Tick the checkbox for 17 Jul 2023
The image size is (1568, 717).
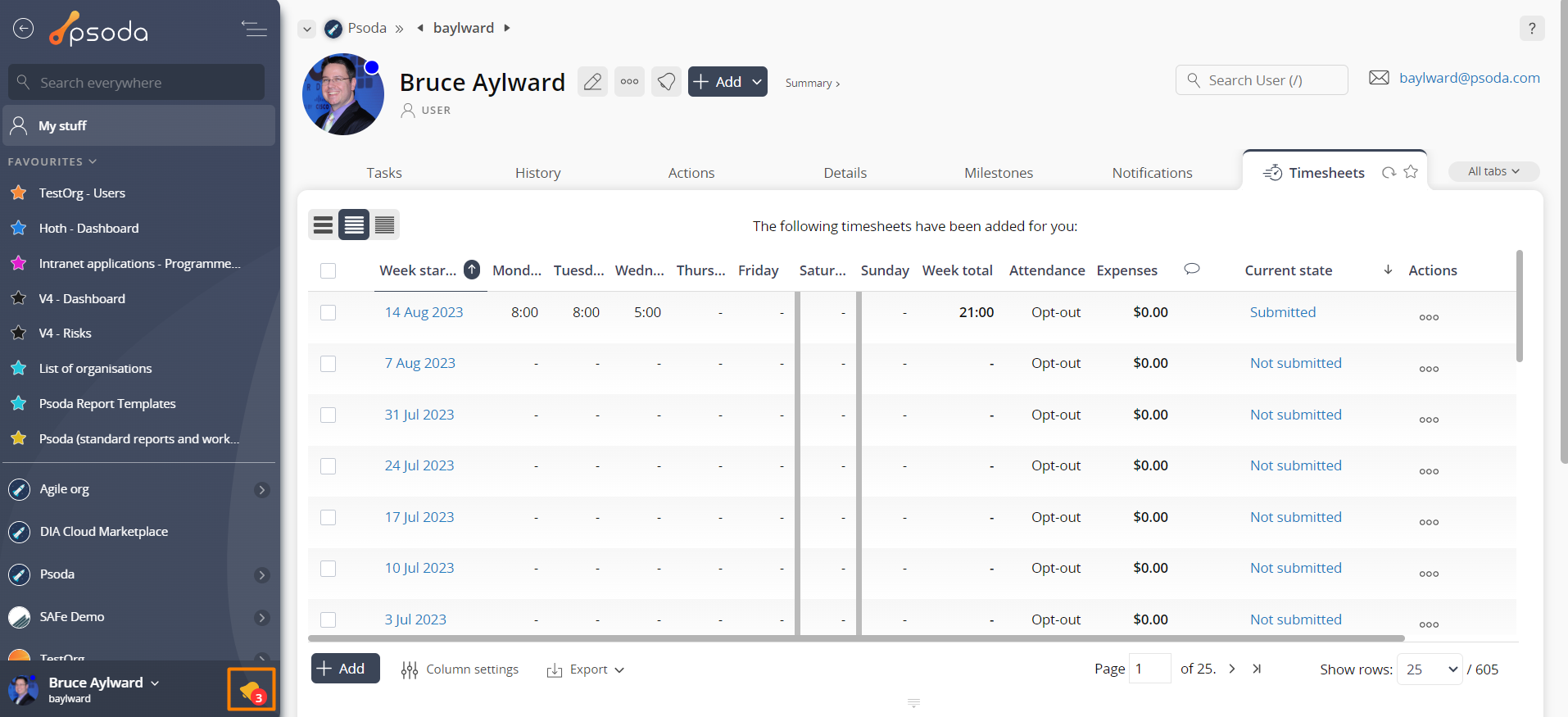click(x=328, y=517)
